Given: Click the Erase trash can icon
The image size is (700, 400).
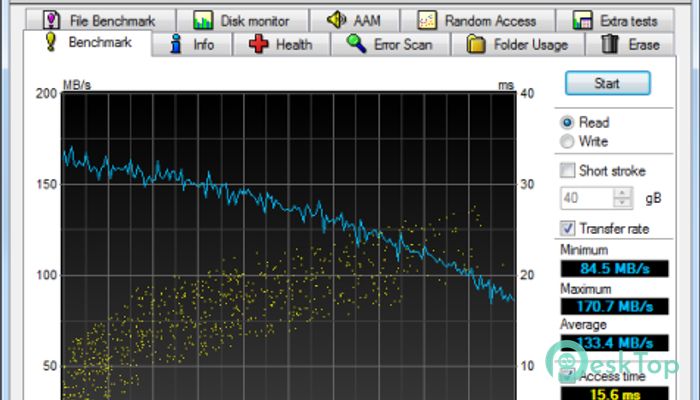Looking at the screenshot, I should click(x=609, y=44).
